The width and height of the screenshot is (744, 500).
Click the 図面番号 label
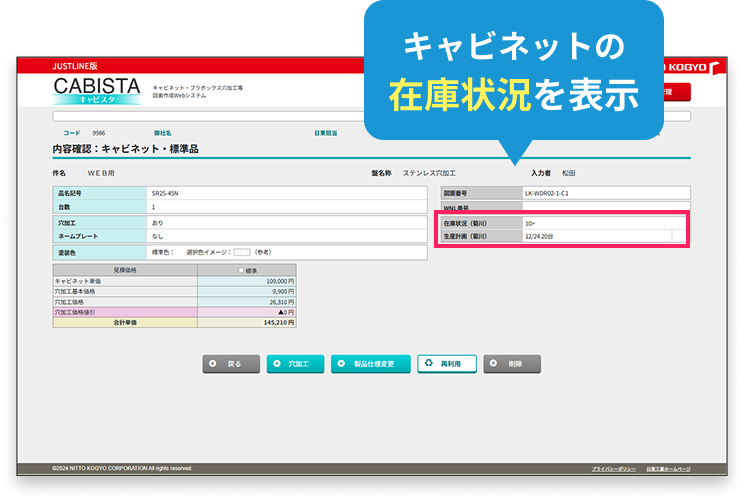pyautogui.click(x=455, y=194)
